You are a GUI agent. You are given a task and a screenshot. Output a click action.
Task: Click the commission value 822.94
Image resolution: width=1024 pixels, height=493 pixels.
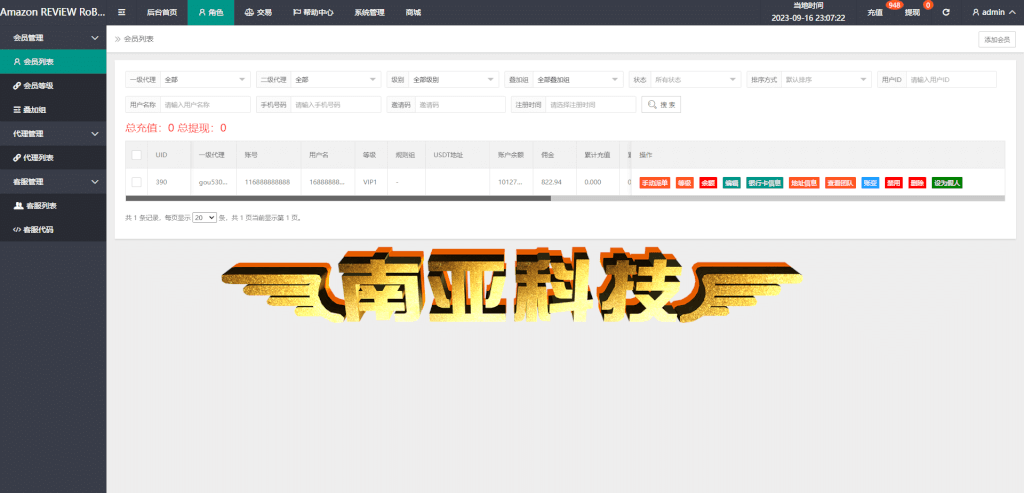(552, 182)
